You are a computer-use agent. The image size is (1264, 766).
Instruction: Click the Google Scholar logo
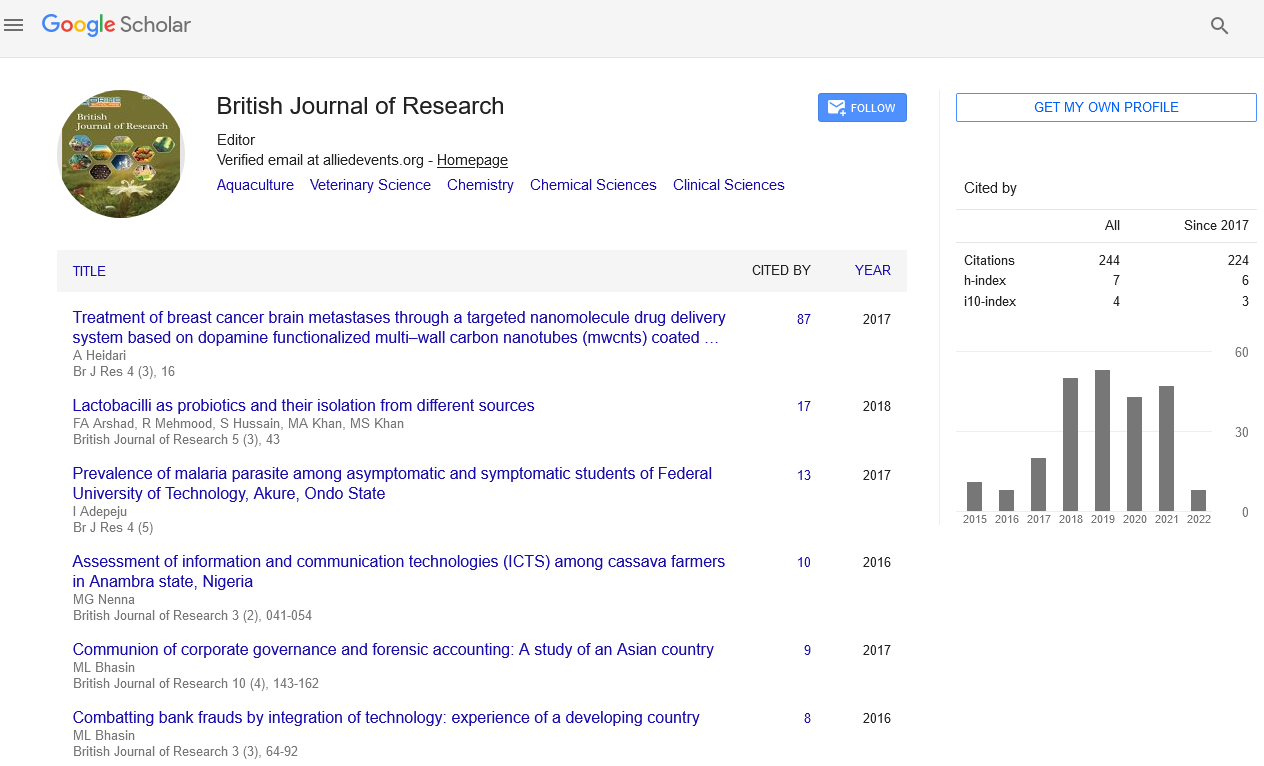point(116,26)
